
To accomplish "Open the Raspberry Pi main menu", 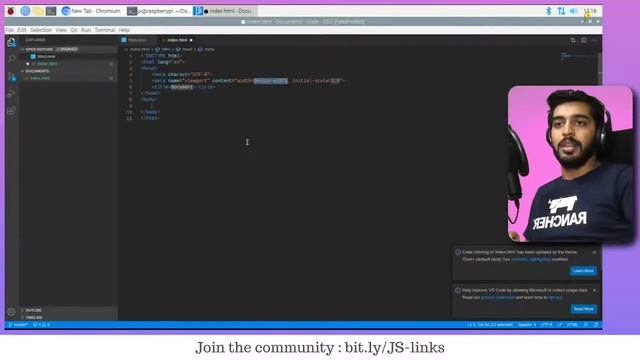I will [11, 11].
